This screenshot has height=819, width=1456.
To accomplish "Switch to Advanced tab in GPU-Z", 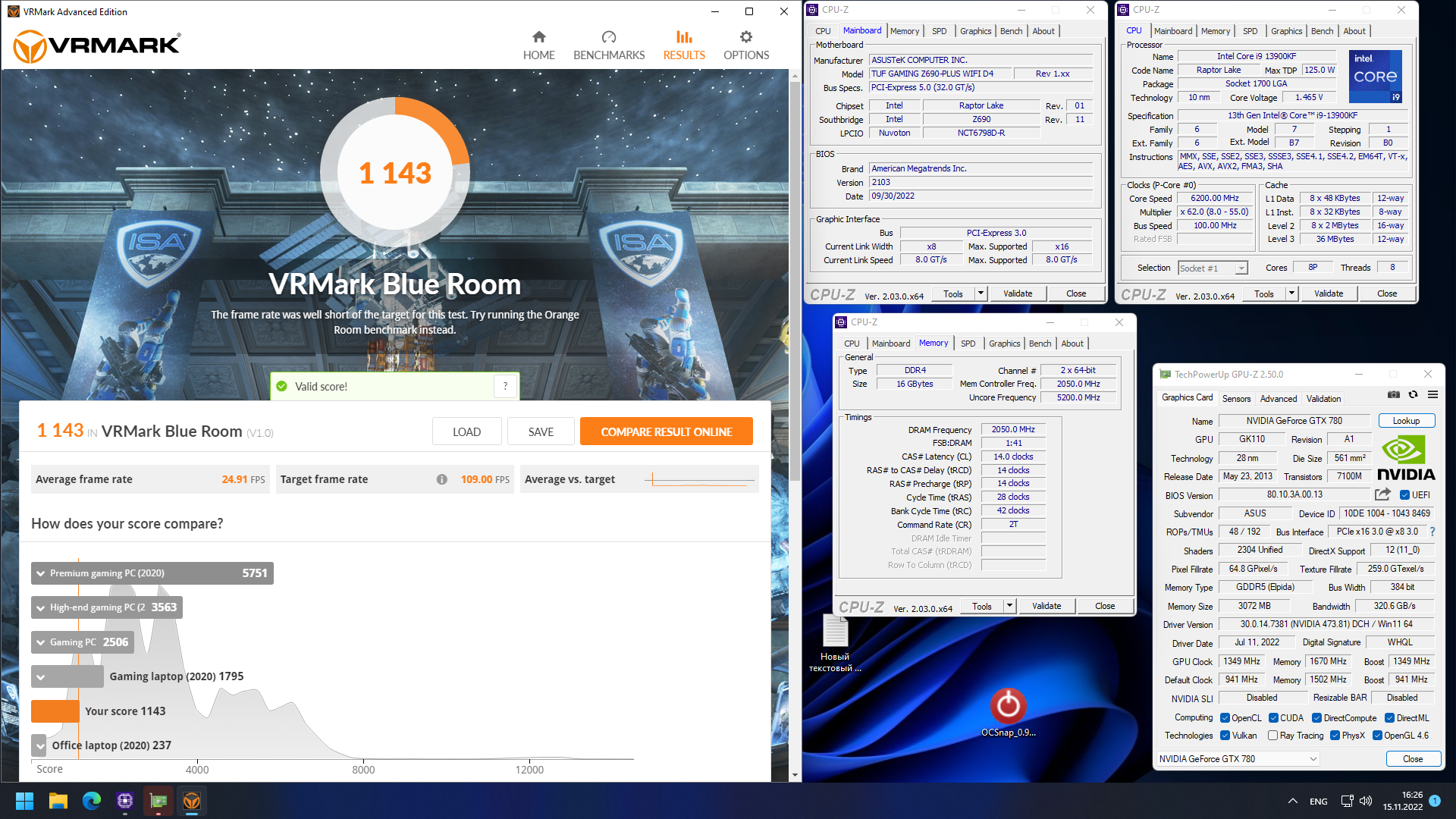I will (1279, 399).
